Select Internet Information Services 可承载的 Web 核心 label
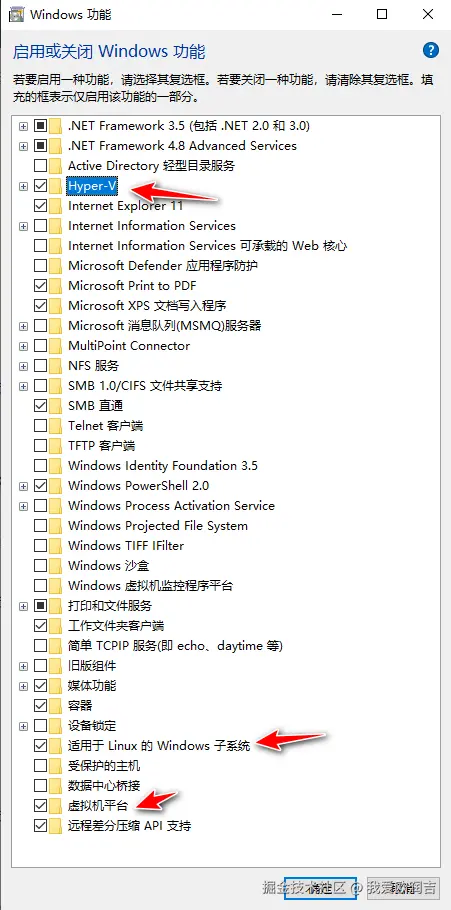451x910 pixels. 207,245
